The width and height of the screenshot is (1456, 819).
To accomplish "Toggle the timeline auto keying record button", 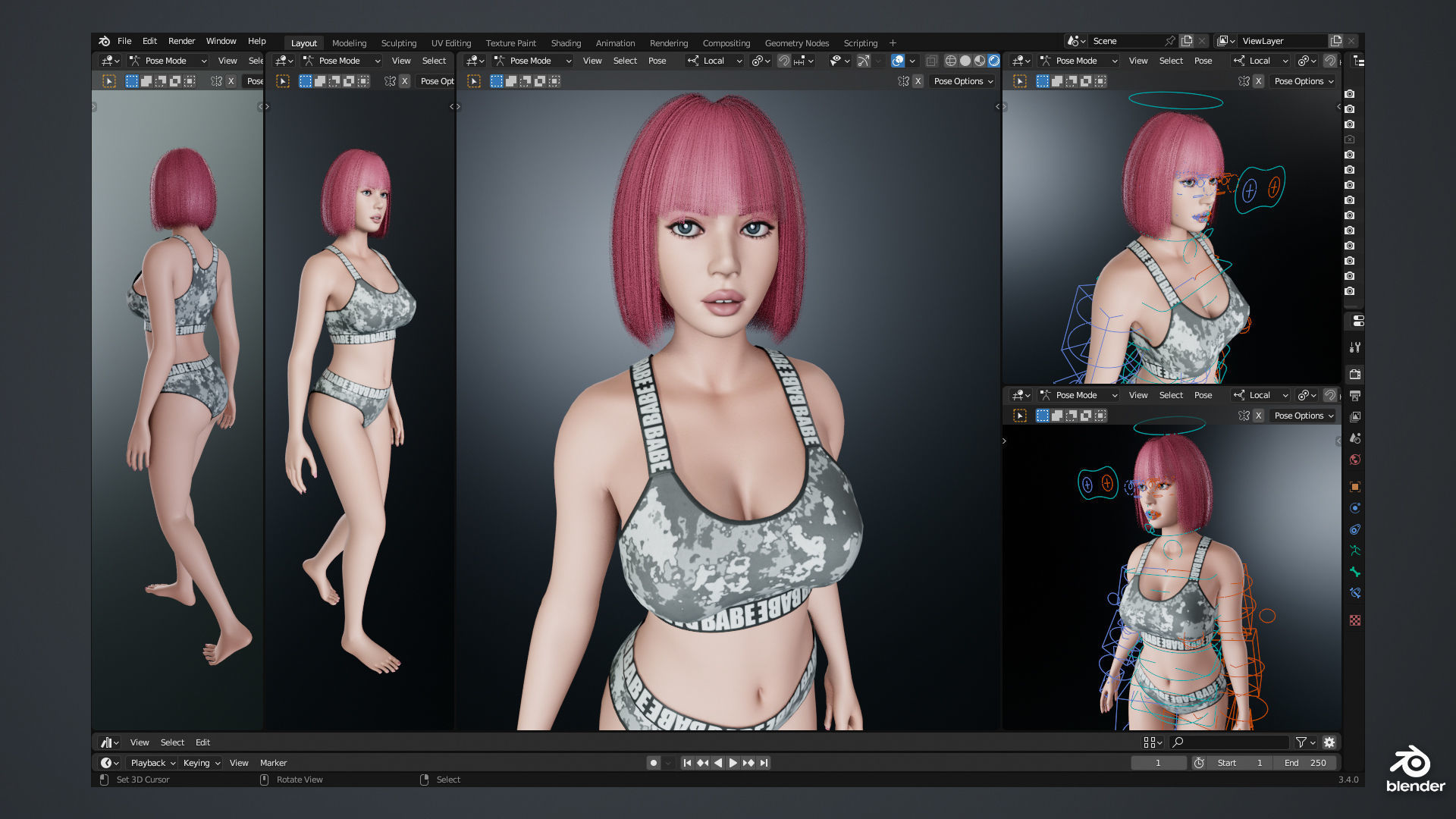I will [653, 763].
